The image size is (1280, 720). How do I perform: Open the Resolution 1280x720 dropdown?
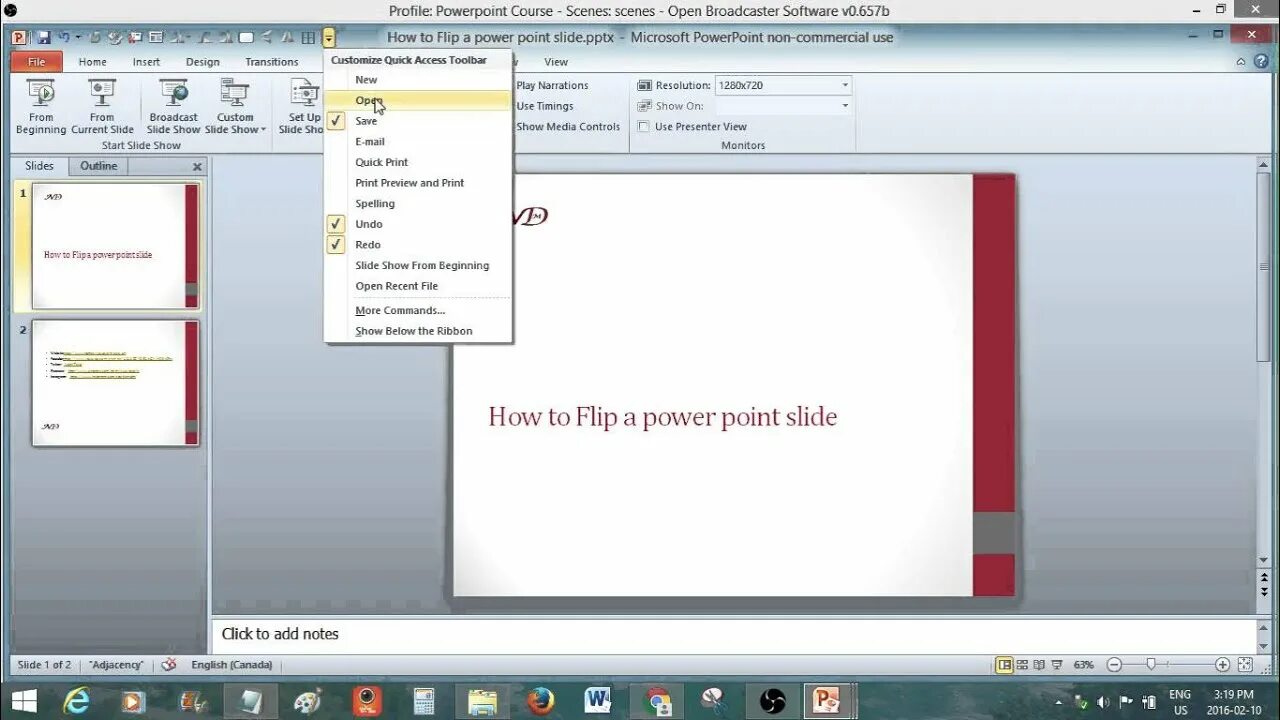coord(845,86)
